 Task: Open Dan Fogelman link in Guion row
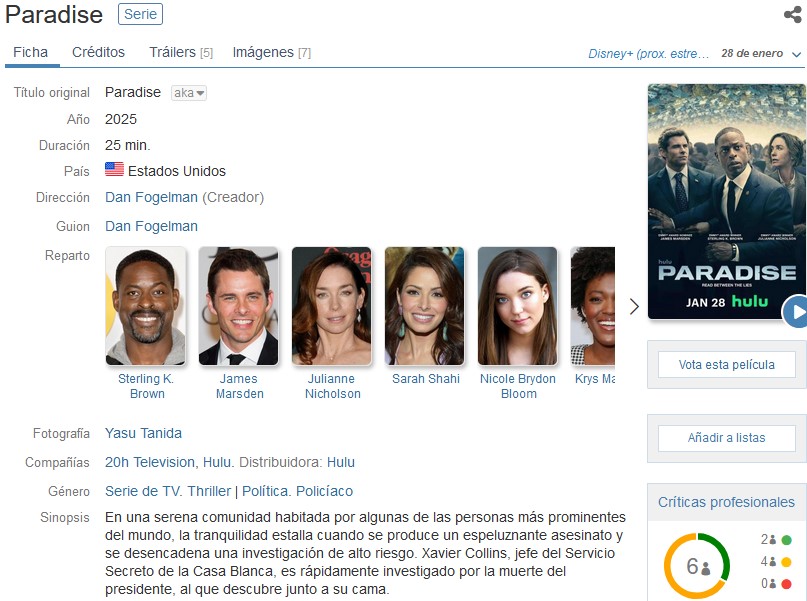(151, 226)
